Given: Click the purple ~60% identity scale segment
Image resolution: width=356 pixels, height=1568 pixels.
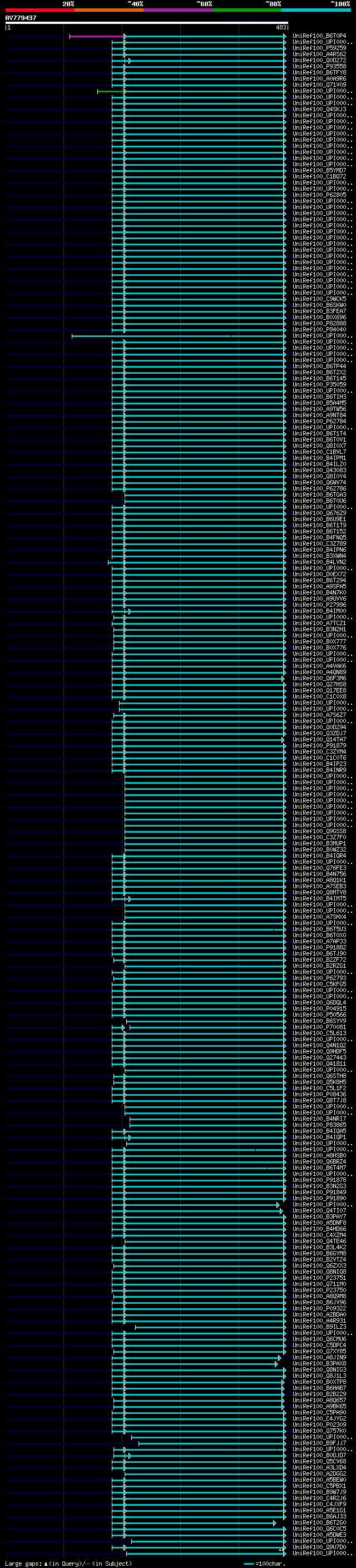Looking at the screenshot, I should [179, 10].
